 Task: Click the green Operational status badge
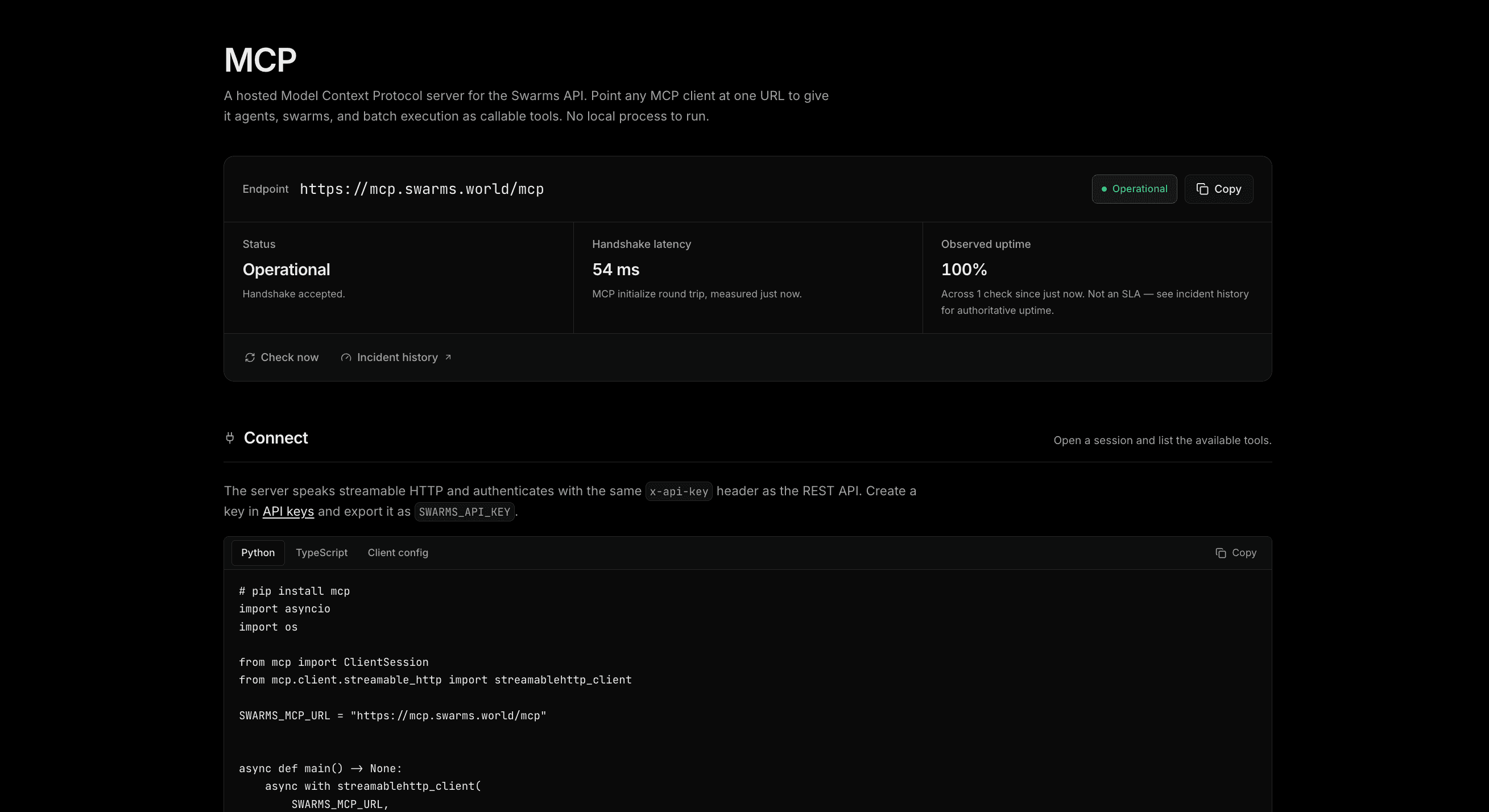[1134, 189]
